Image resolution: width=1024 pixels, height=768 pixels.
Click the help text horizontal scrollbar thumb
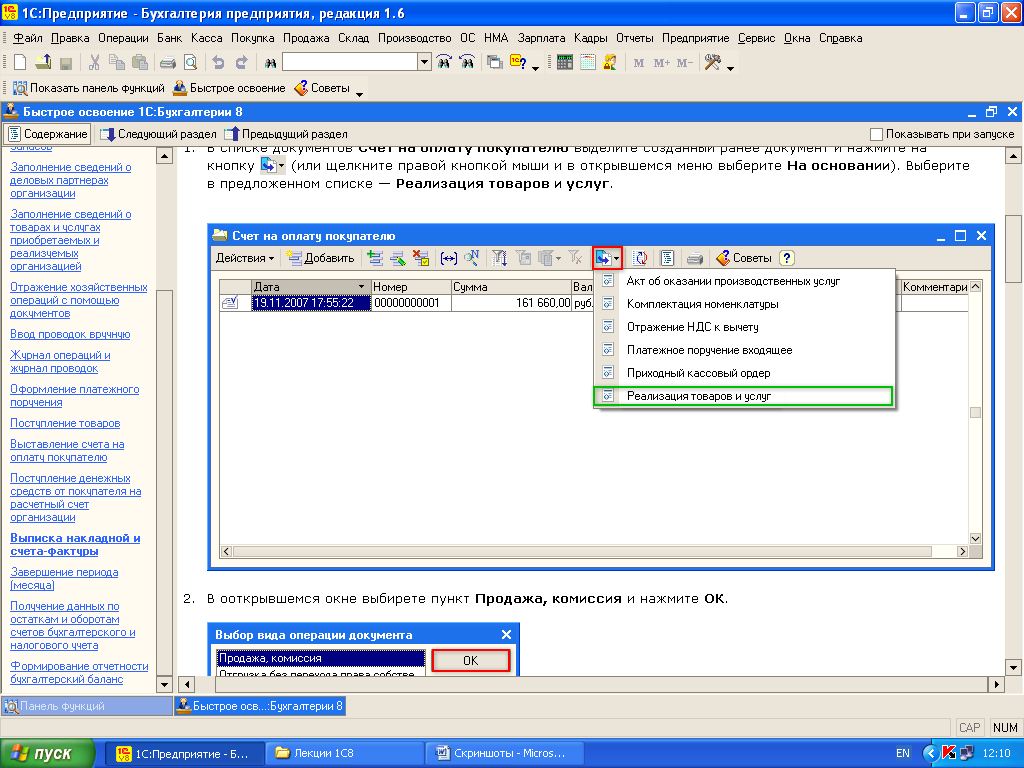click(x=601, y=684)
